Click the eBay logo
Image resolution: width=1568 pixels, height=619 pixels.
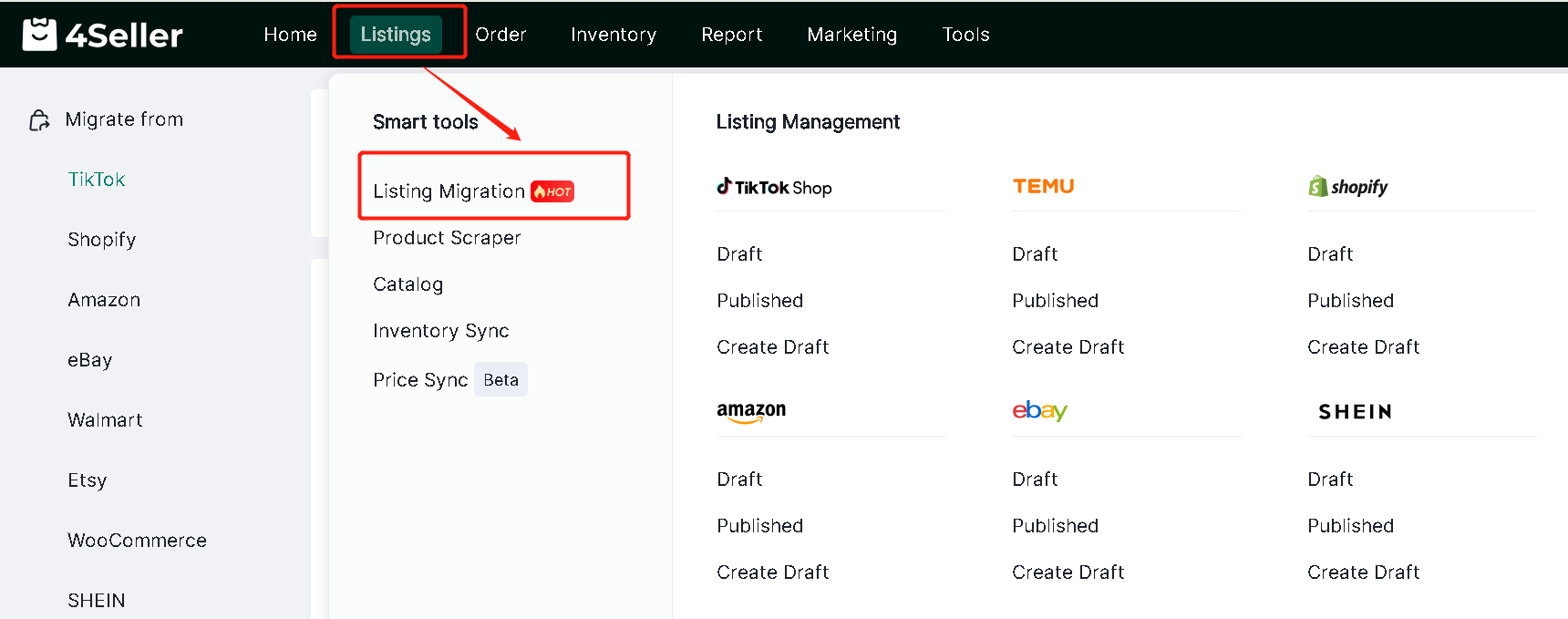click(1039, 411)
